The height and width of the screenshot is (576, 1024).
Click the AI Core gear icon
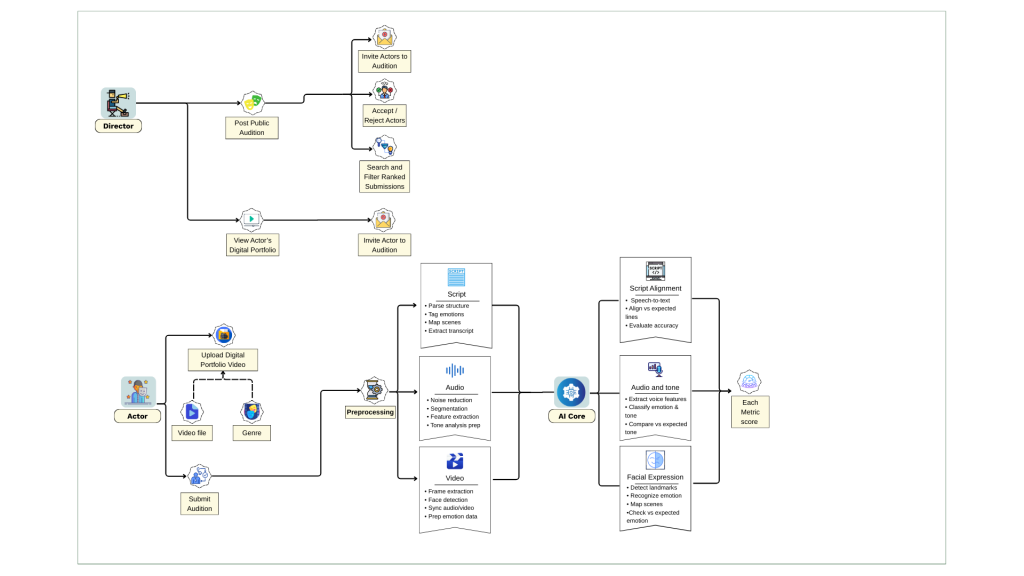pyautogui.click(x=571, y=392)
